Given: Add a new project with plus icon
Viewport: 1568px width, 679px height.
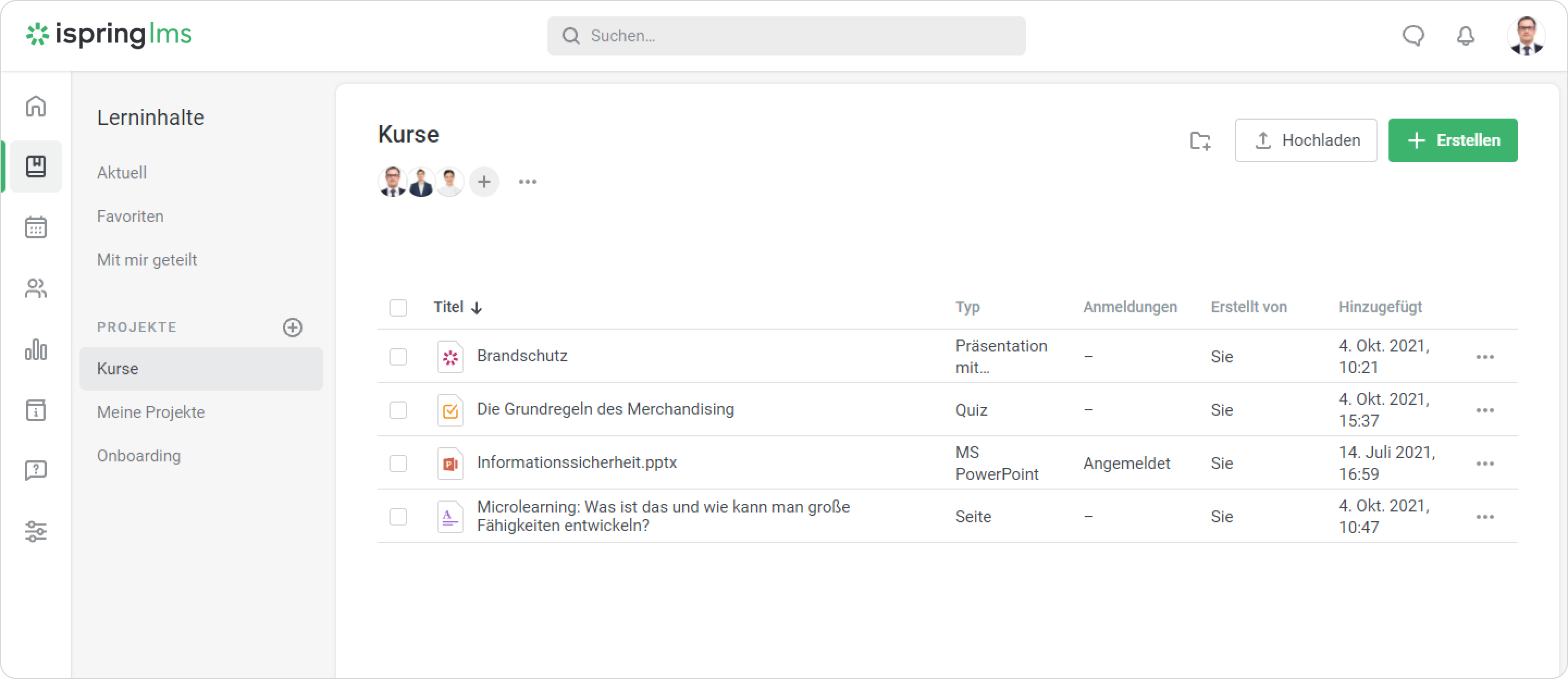Looking at the screenshot, I should [x=293, y=327].
